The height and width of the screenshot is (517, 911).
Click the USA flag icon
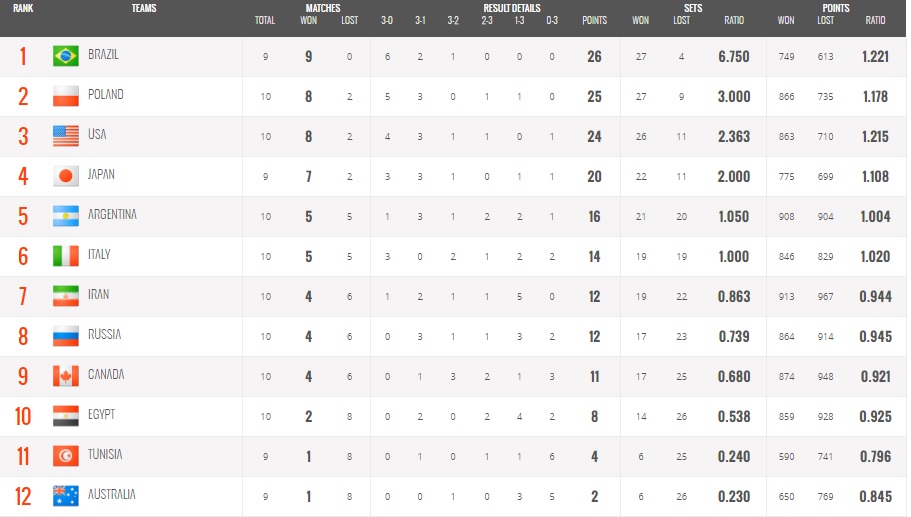tap(66, 137)
